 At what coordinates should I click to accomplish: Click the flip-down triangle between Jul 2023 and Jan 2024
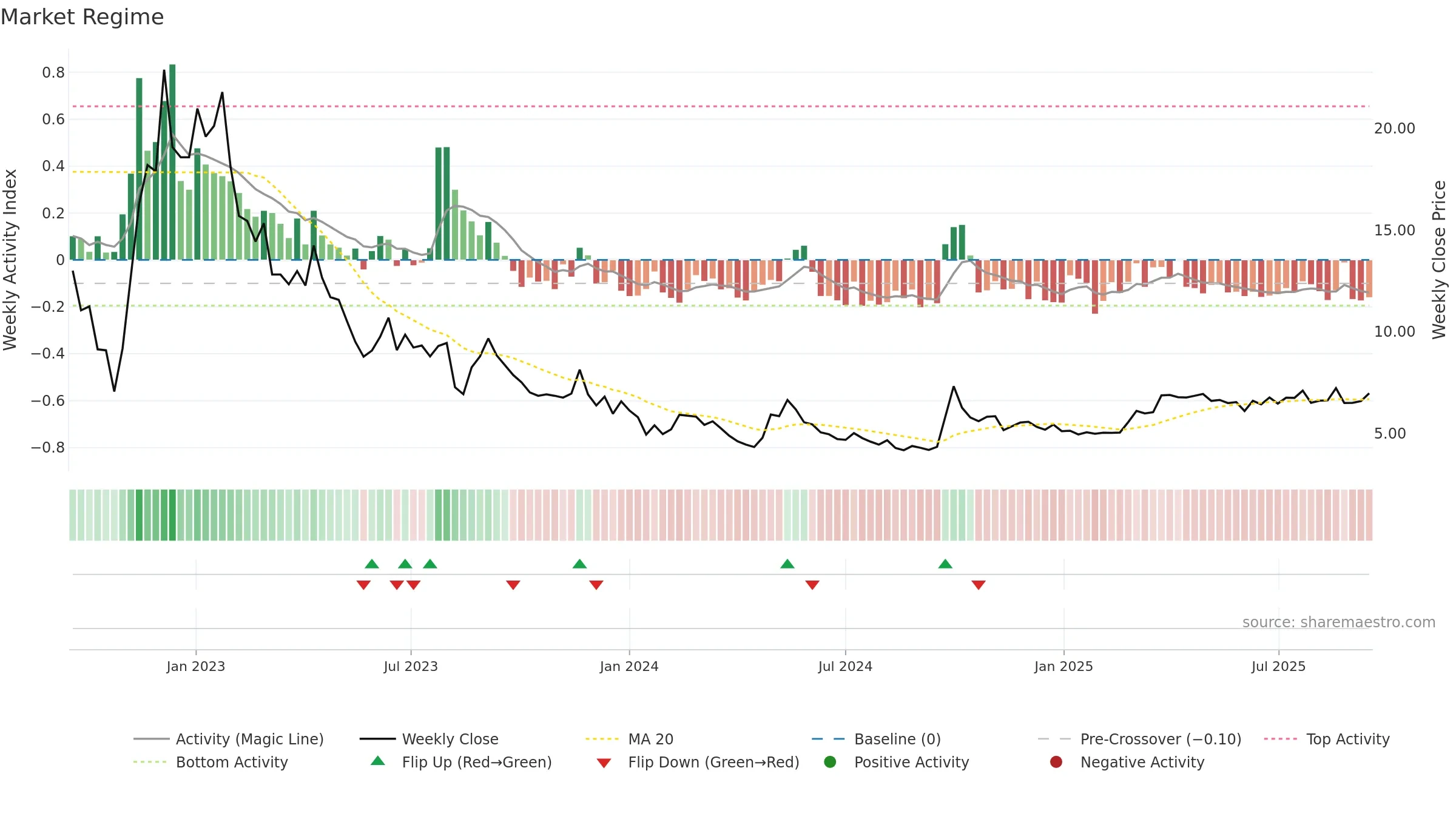tap(513, 585)
